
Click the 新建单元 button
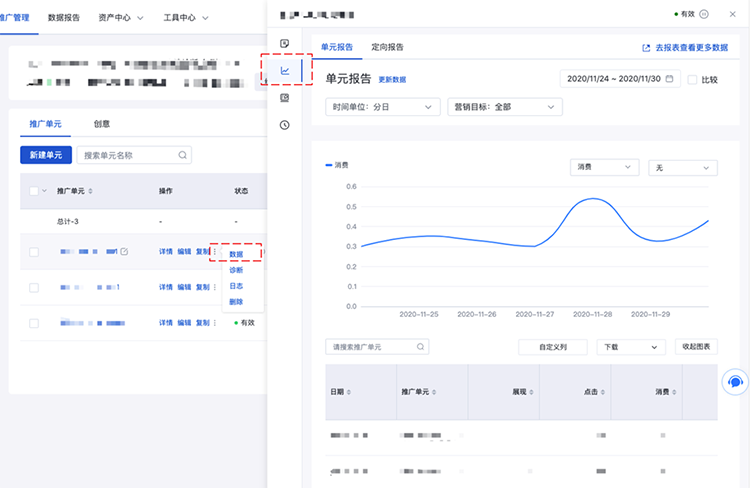click(45, 155)
